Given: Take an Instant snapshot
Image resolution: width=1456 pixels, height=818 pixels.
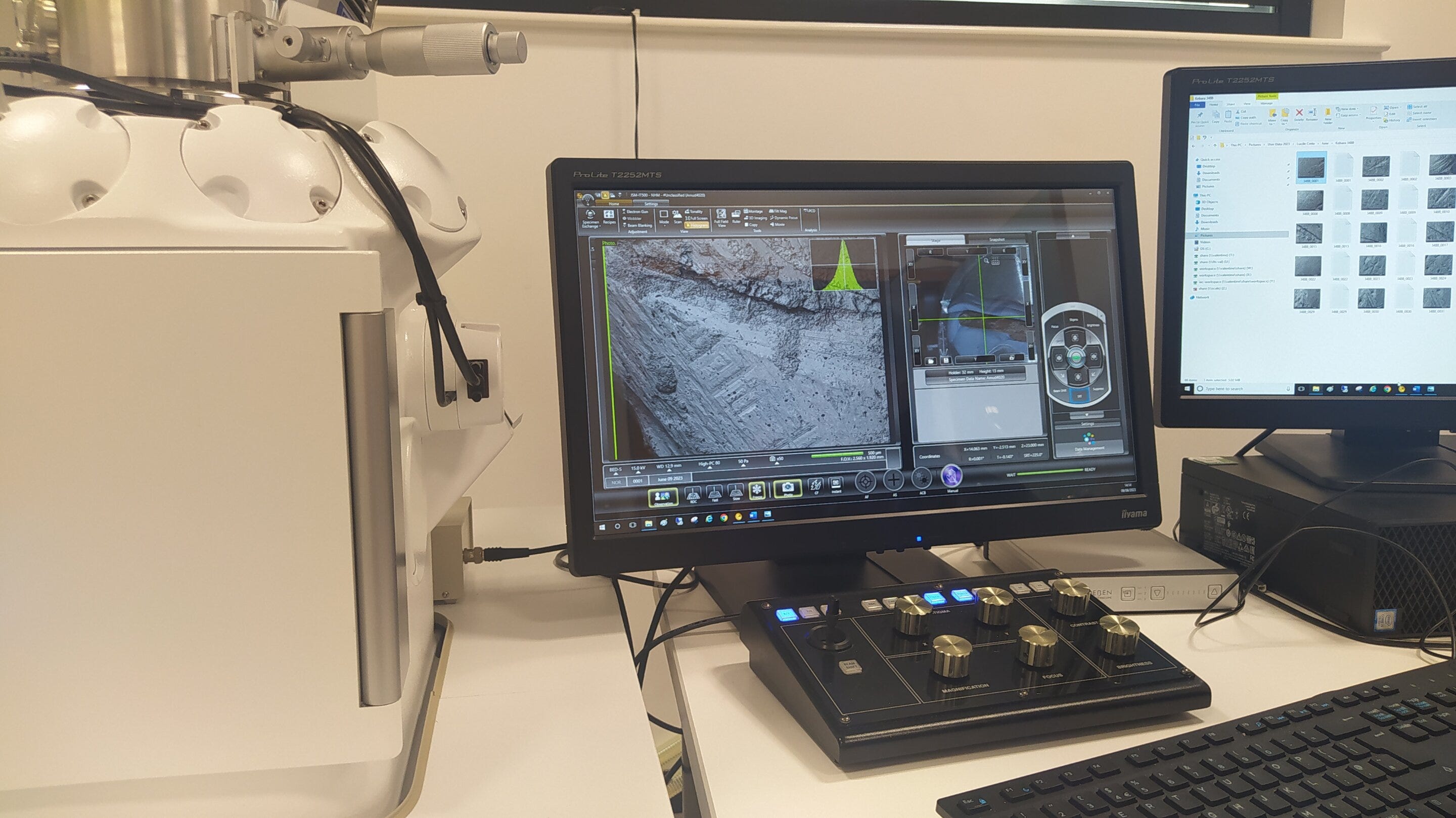Looking at the screenshot, I should (836, 485).
